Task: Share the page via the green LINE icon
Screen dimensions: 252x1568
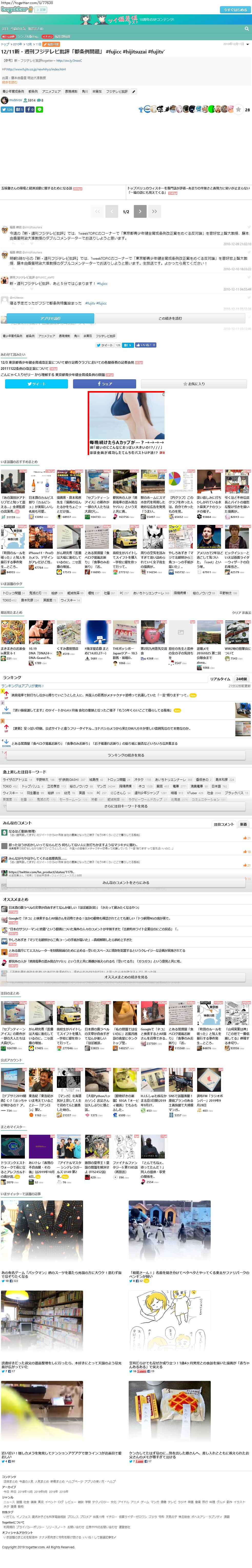Action: click(x=40, y=110)
